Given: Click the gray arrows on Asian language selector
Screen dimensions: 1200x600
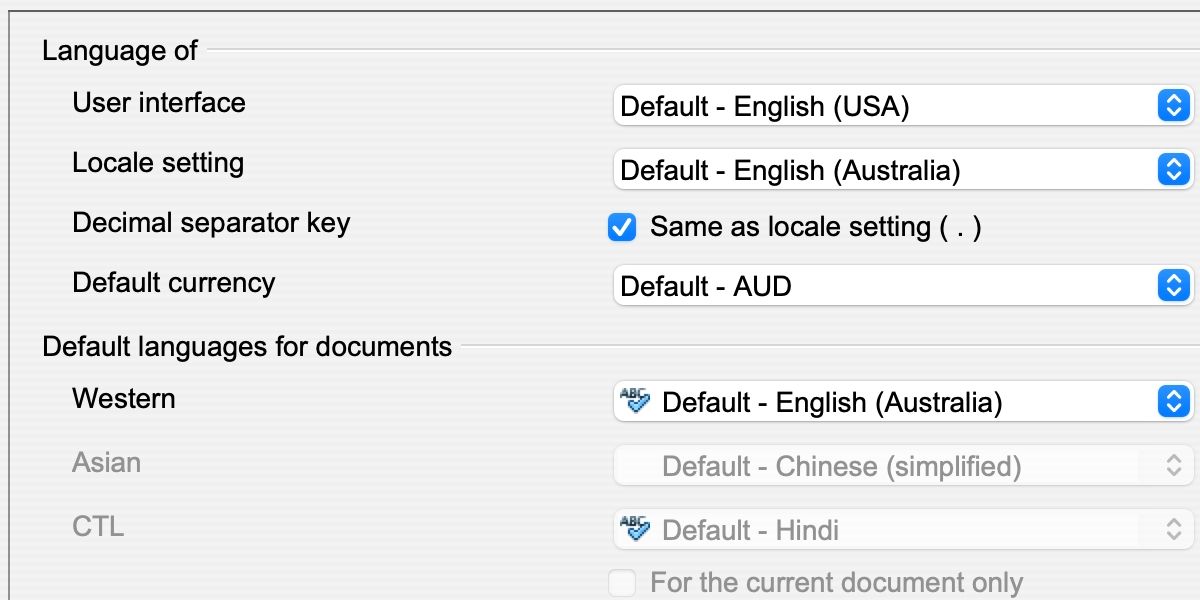Looking at the screenshot, I should point(1174,466).
